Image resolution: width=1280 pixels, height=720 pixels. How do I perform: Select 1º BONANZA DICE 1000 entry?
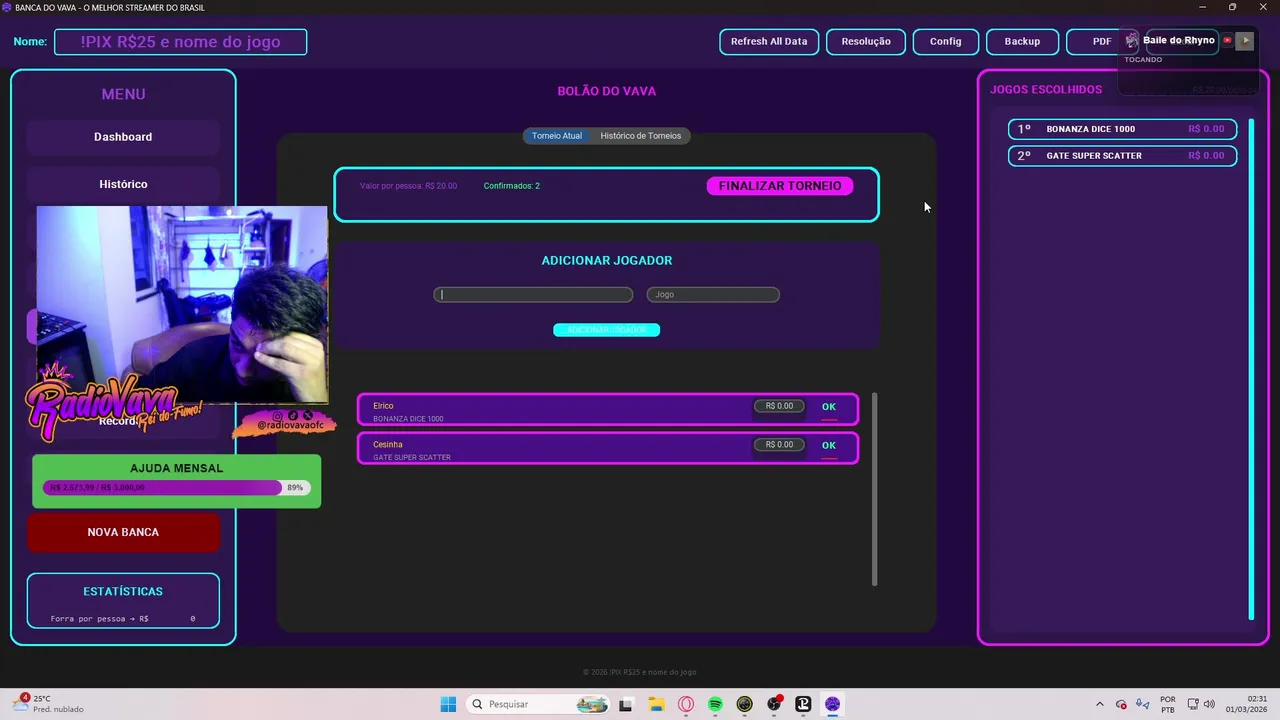[1122, 129]
